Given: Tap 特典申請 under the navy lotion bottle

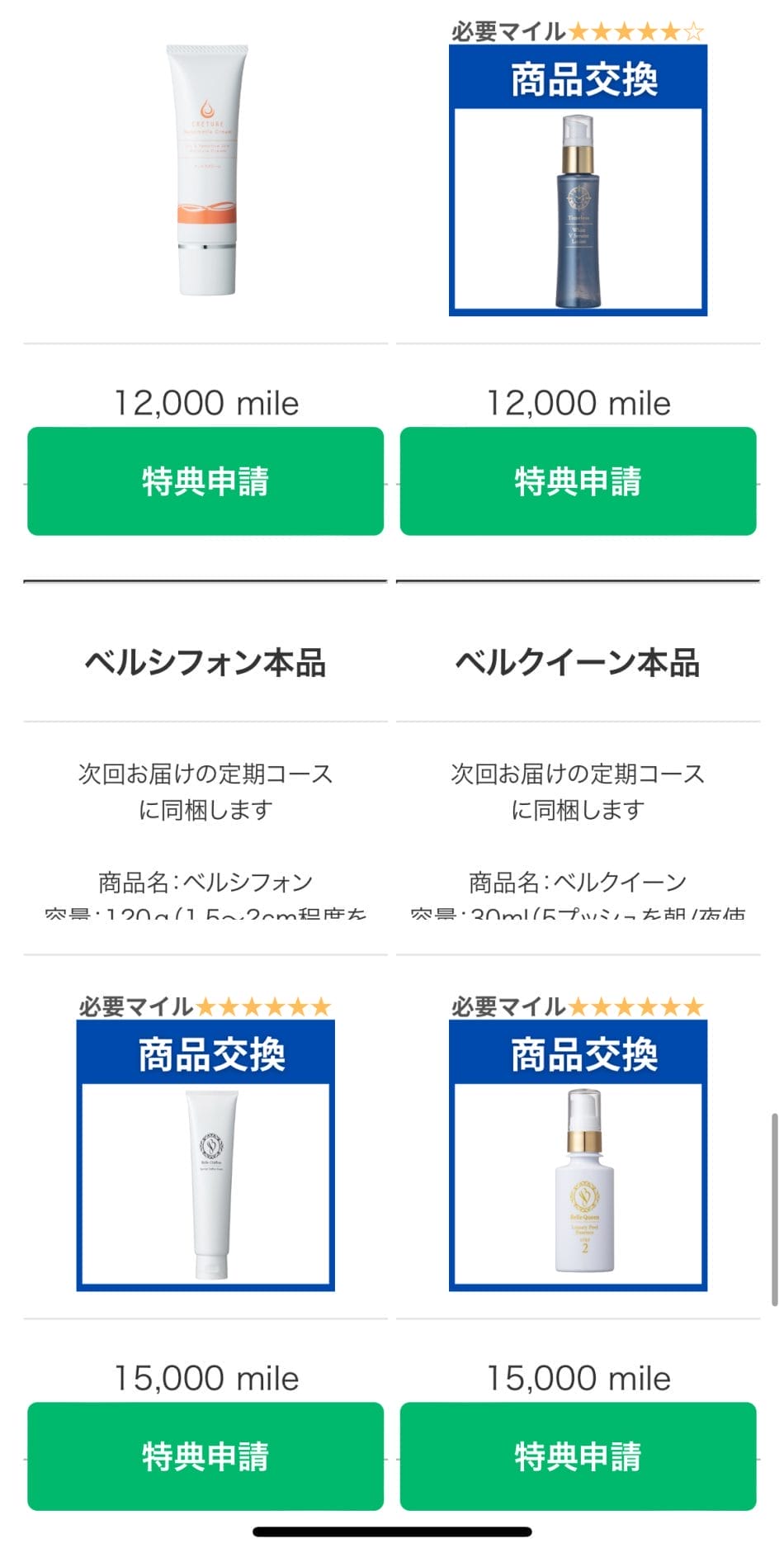Looking at the screenshot, I should 578,481.
